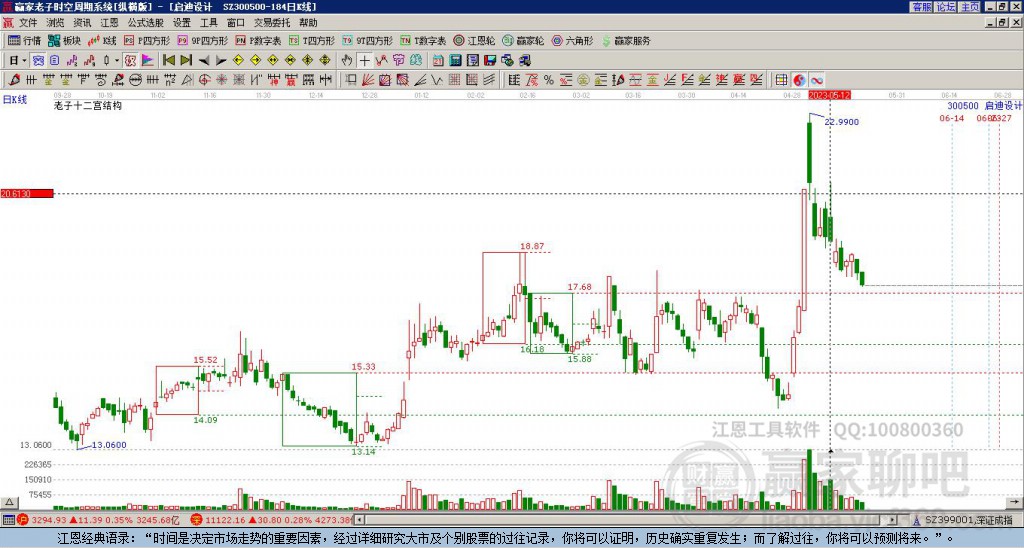The height and width of the screenshot is (548, 1024).
Task: Click the horizontal scrollbar right arrow
Action: click(892, 520)
